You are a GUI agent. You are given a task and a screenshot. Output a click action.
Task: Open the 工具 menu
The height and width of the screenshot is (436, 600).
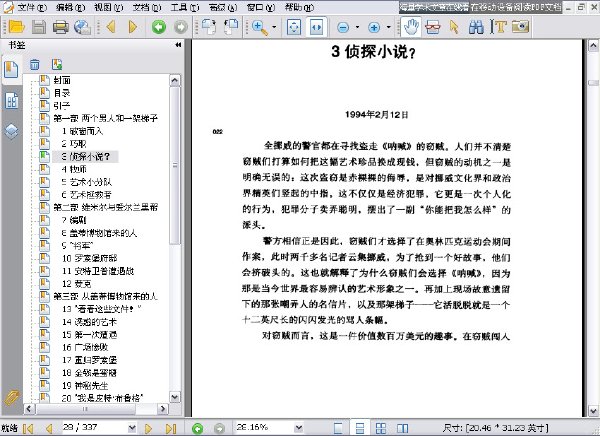pos(185,7)
